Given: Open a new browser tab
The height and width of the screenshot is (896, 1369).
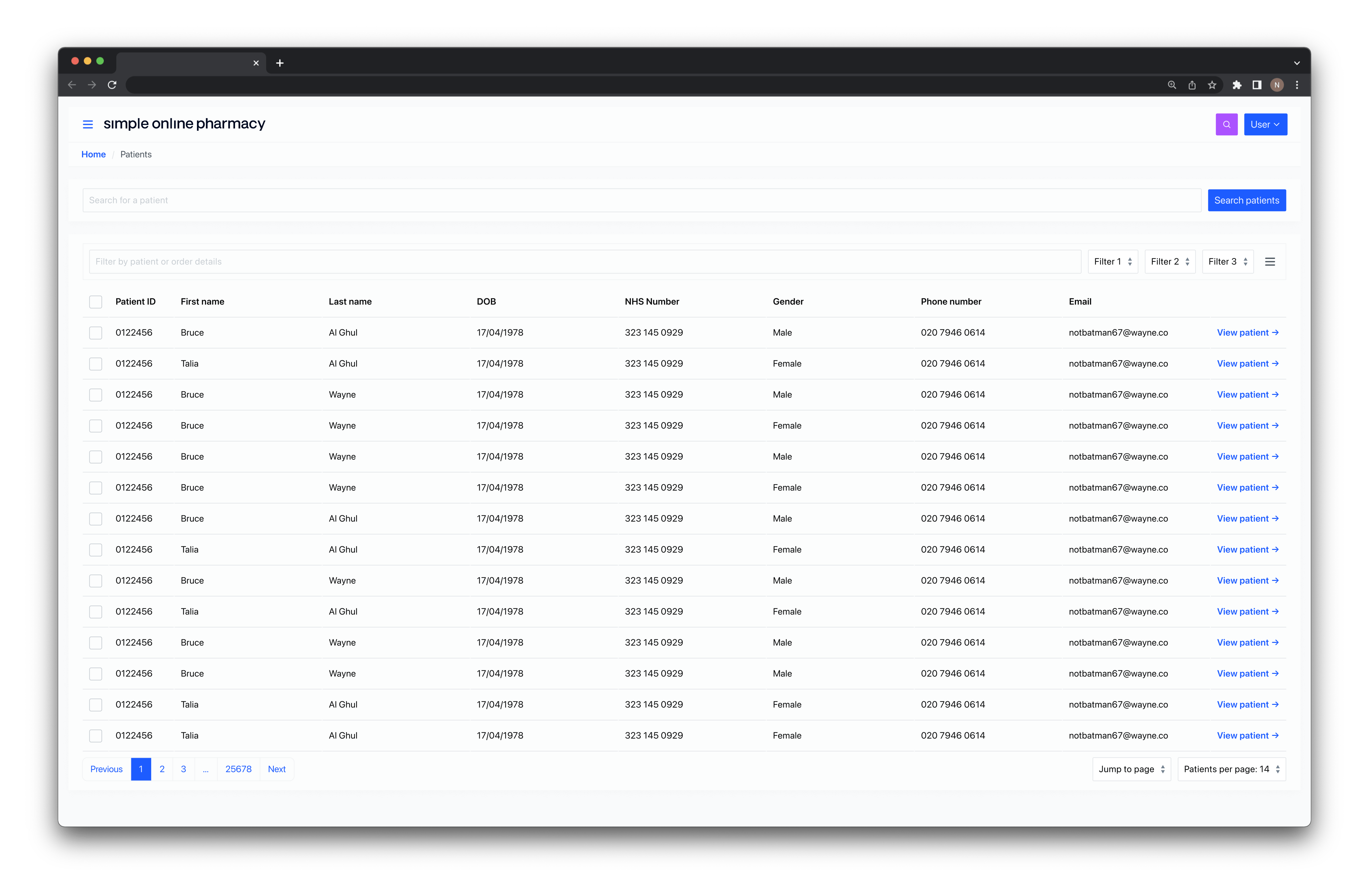Looking at the screenshot, I should [x=280, y=63].
